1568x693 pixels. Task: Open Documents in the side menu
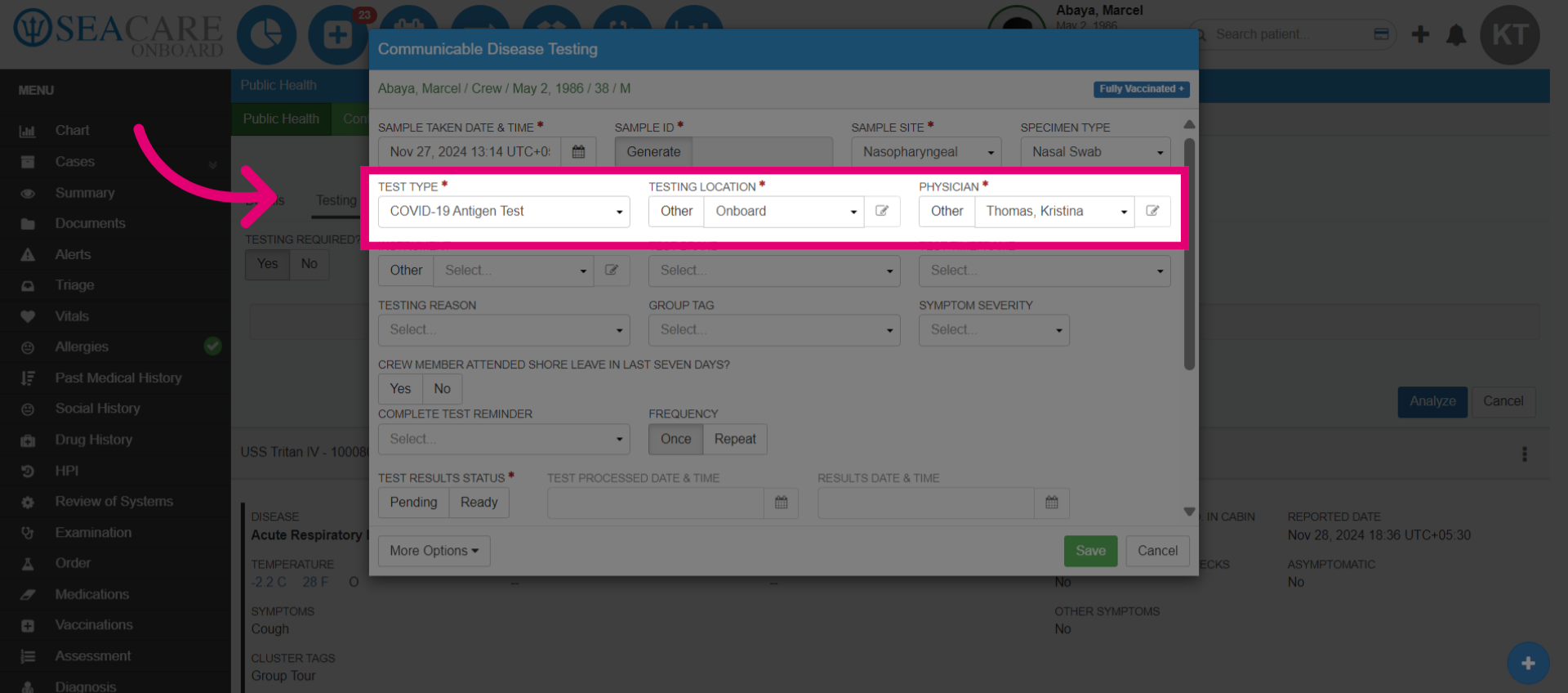pyautogui.click(x=90, y=224)
